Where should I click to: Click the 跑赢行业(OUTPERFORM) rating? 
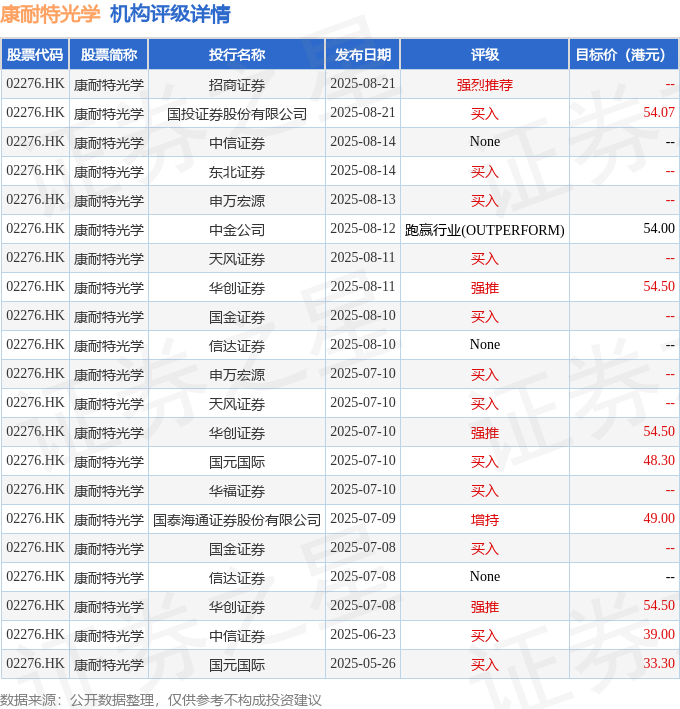pyautogui.click(x=485, y=230)
